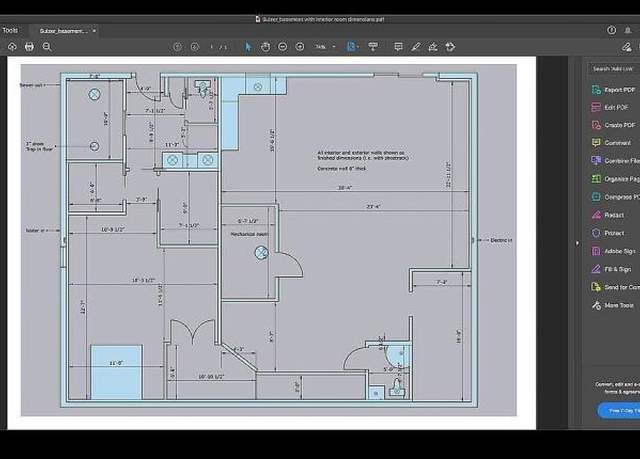640x459 pixels.
Task: Choose the Selection arrow tool
Action: (248, 47)
